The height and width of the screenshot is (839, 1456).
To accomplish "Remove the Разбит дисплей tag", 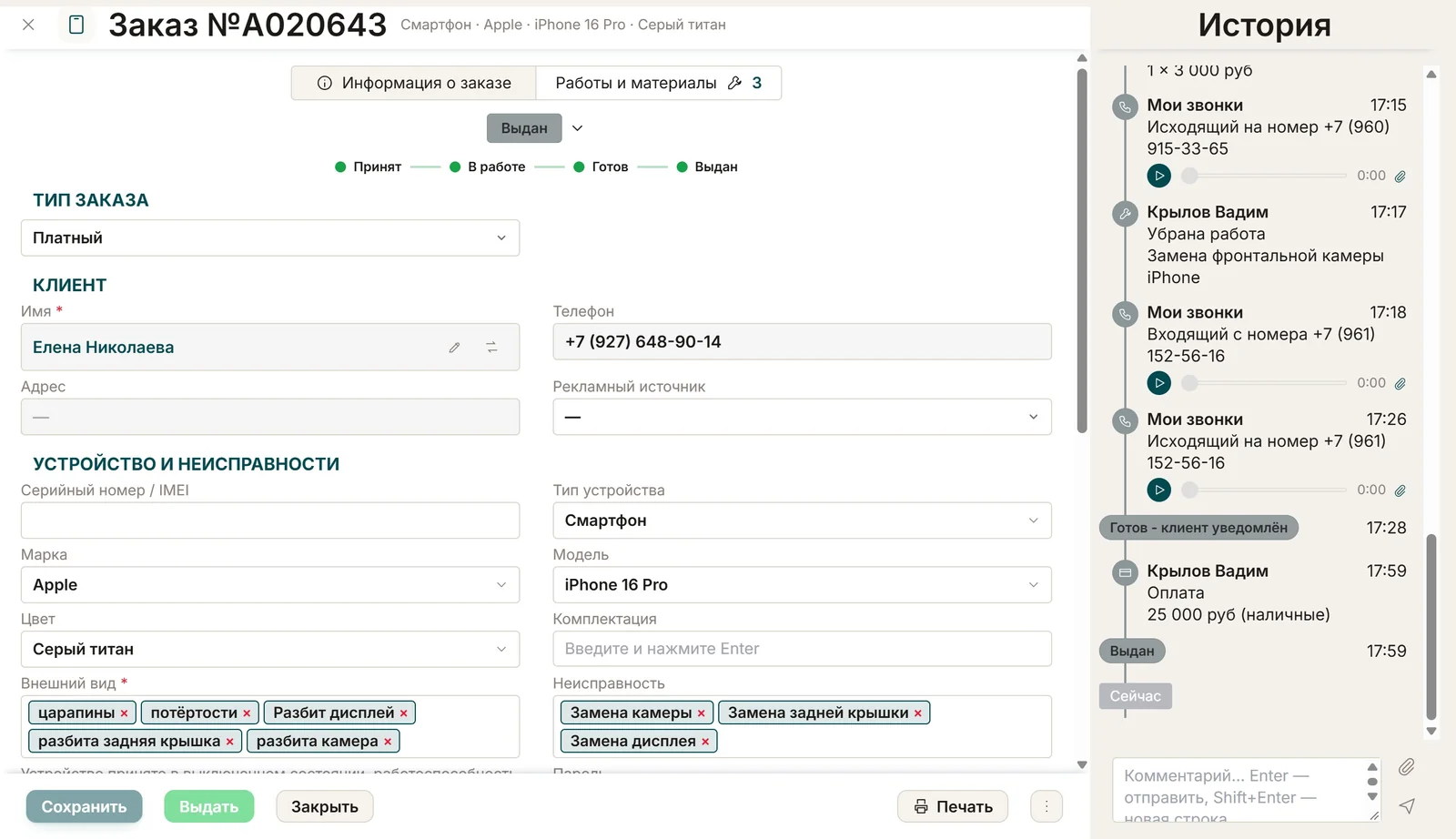I will click(x=404, y=713).
